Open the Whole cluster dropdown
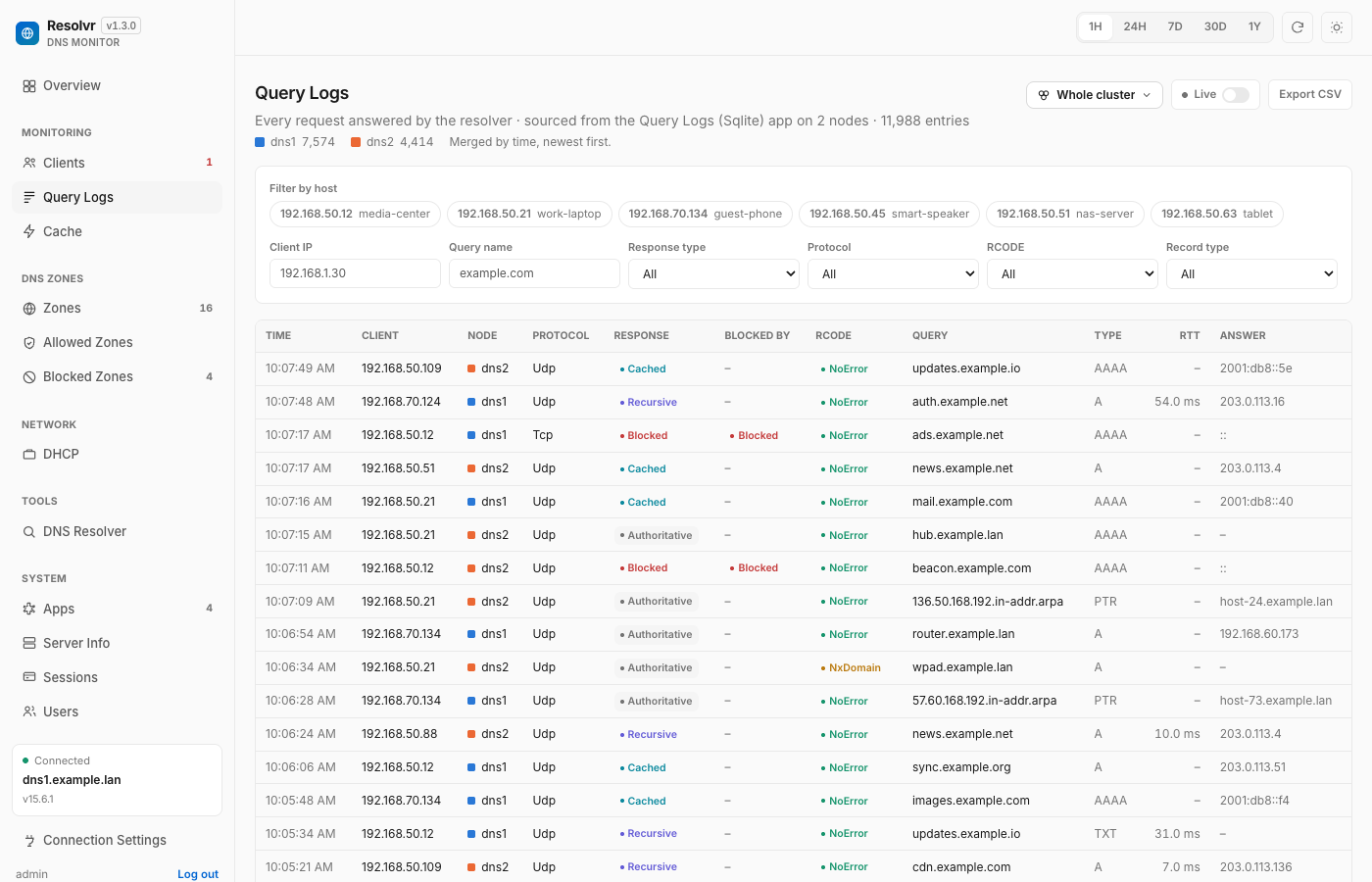This screenshot has height=882, width=1372. pyautogui.click(x=1095, y=95)
